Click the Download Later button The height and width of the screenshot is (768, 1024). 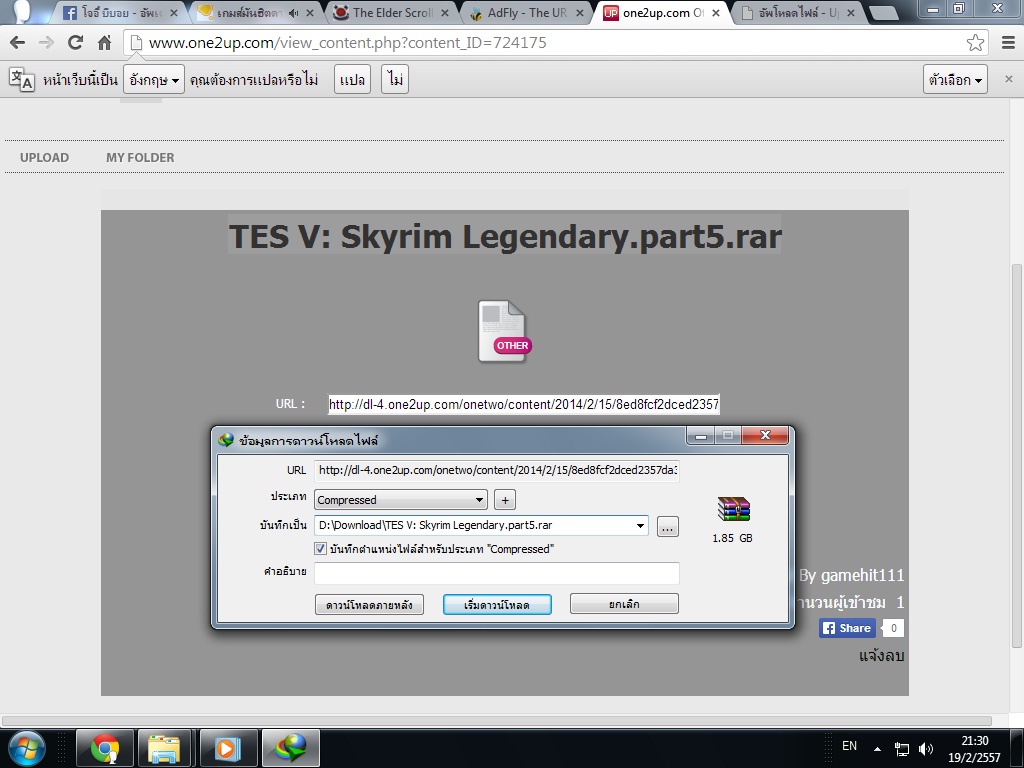[369, 605]
